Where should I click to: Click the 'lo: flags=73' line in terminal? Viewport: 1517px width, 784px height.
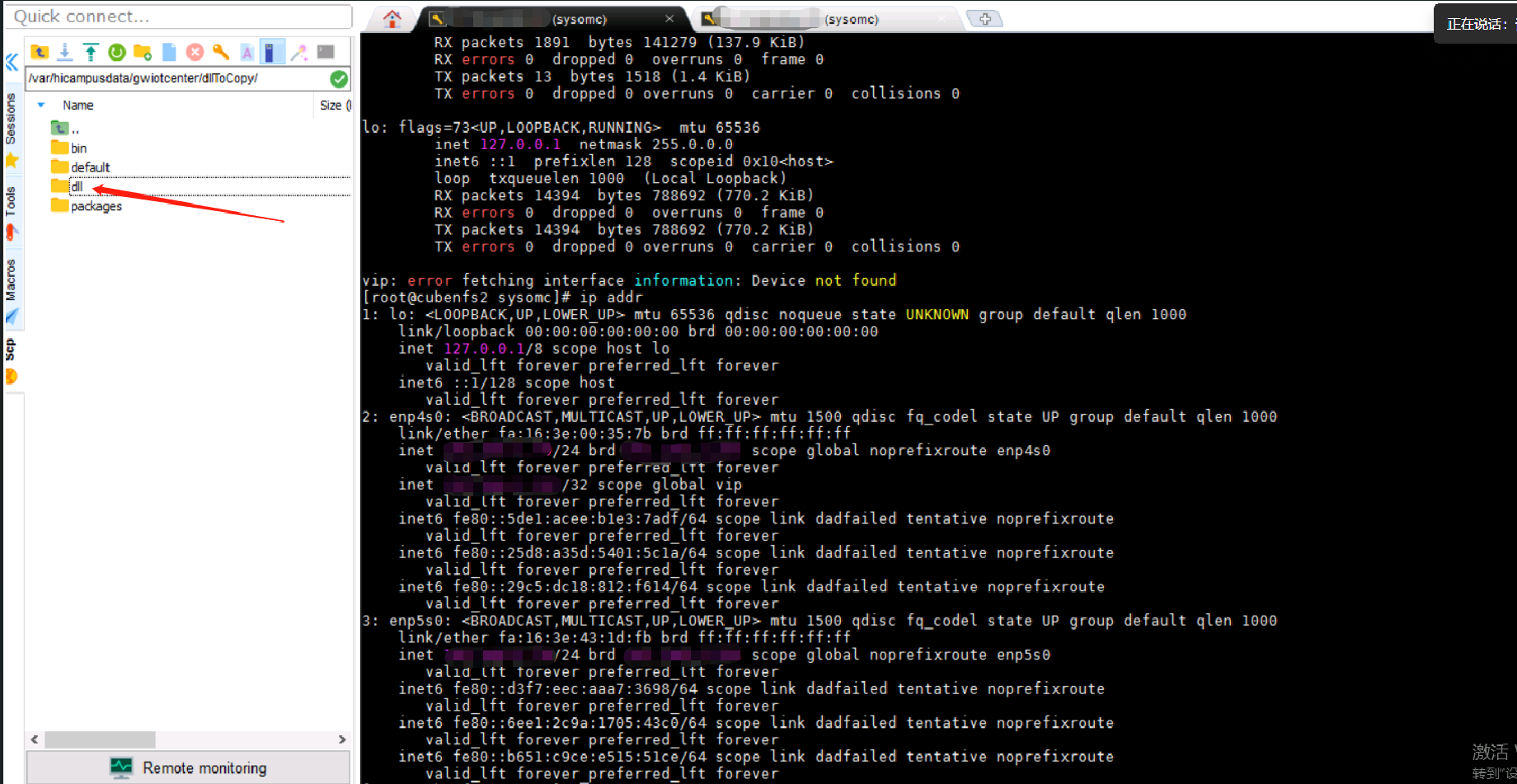point(561,128)
